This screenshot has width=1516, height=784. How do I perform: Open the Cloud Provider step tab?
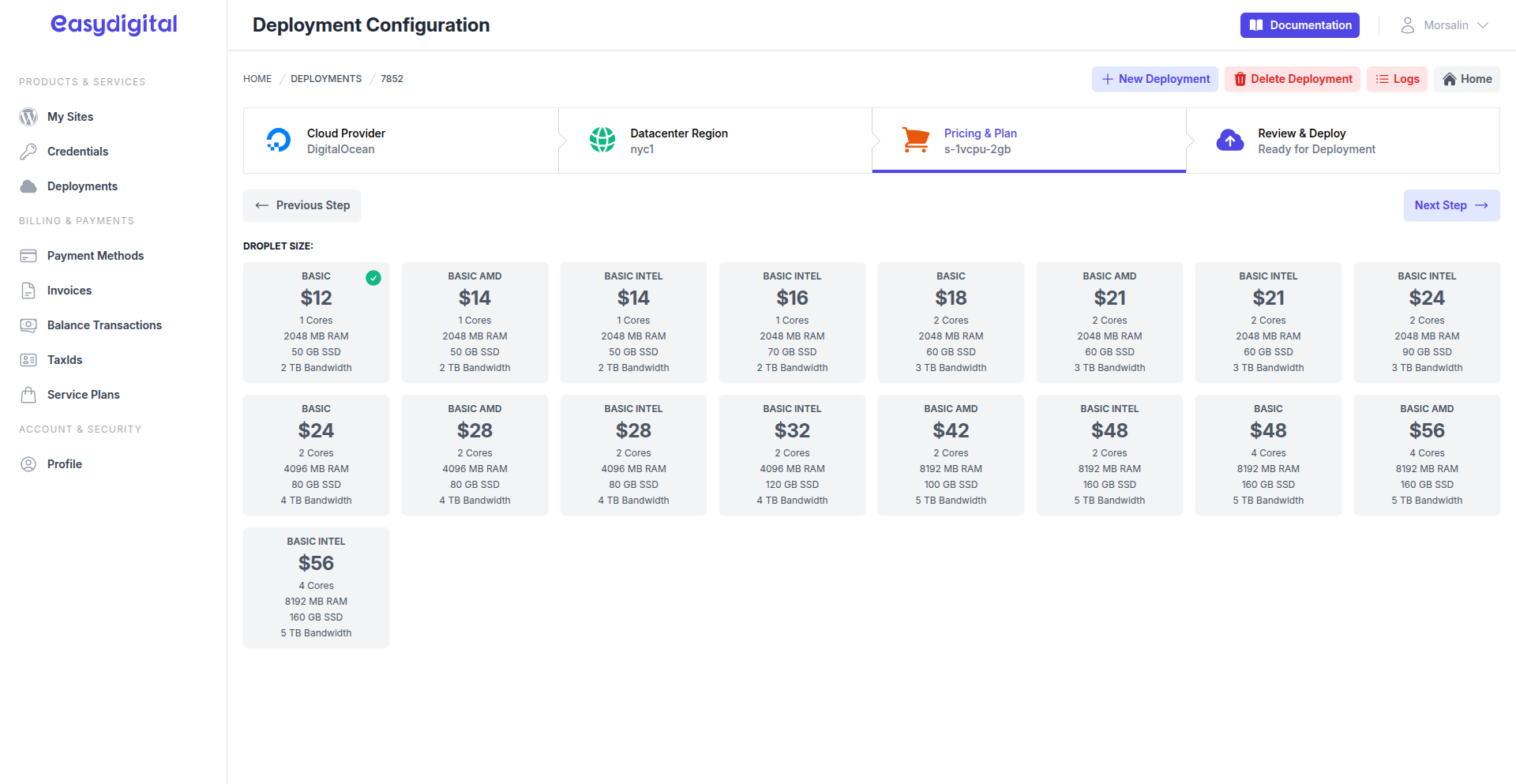pyautogui.click(x=400, y=141)
